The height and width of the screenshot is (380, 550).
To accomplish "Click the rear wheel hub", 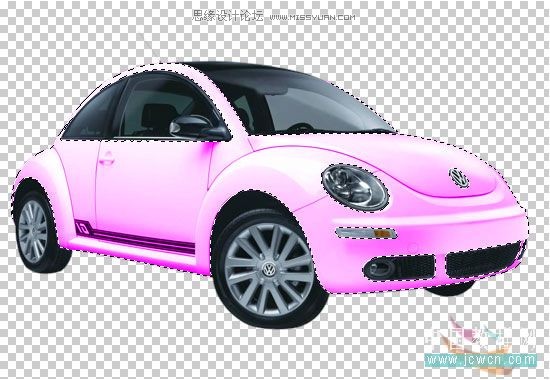I will [33, 232].
